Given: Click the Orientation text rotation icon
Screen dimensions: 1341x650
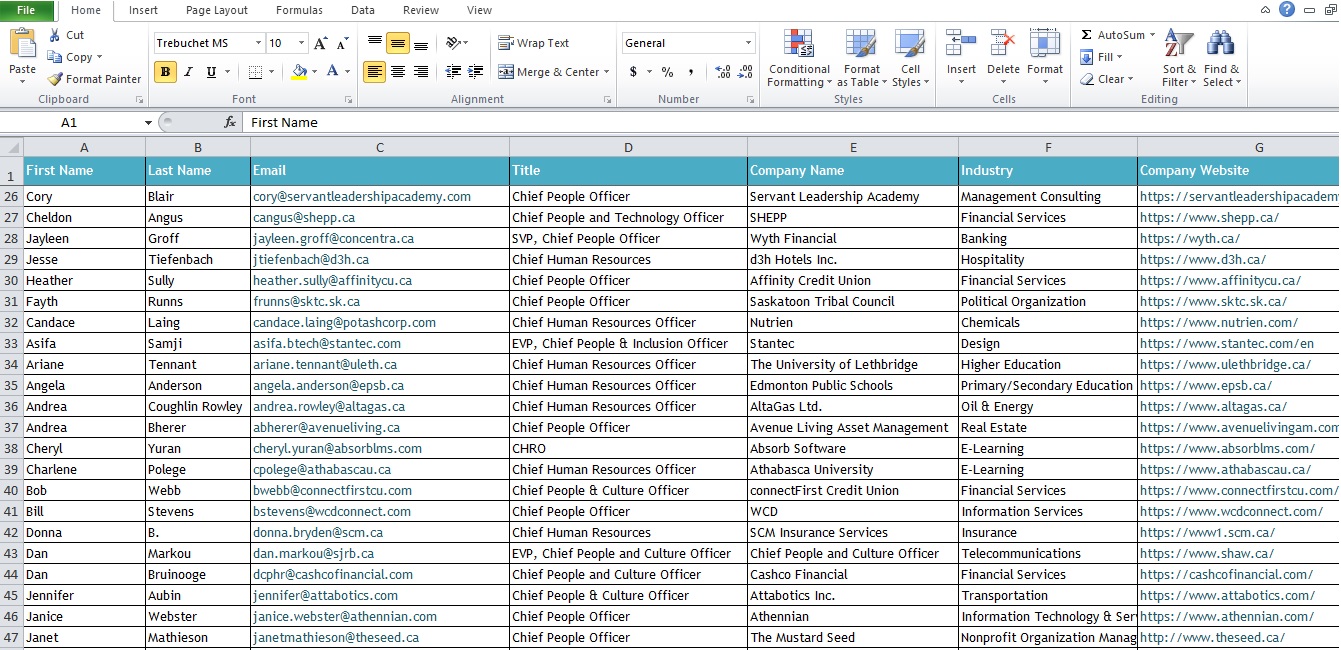Looking at the screenshot, I should tap(453, 43).
